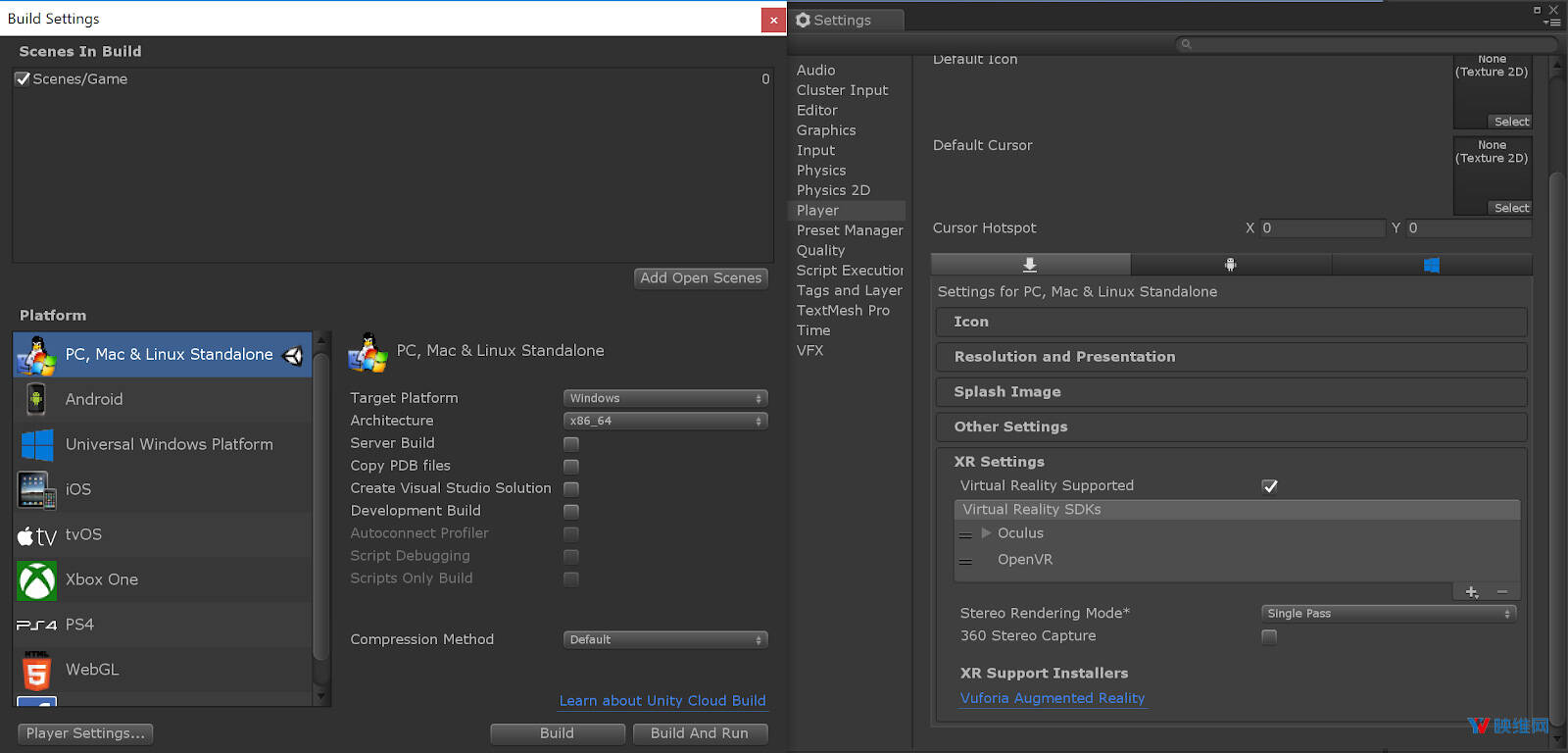Switch to standalone download-arrow settings tab

coord(1030,265)
